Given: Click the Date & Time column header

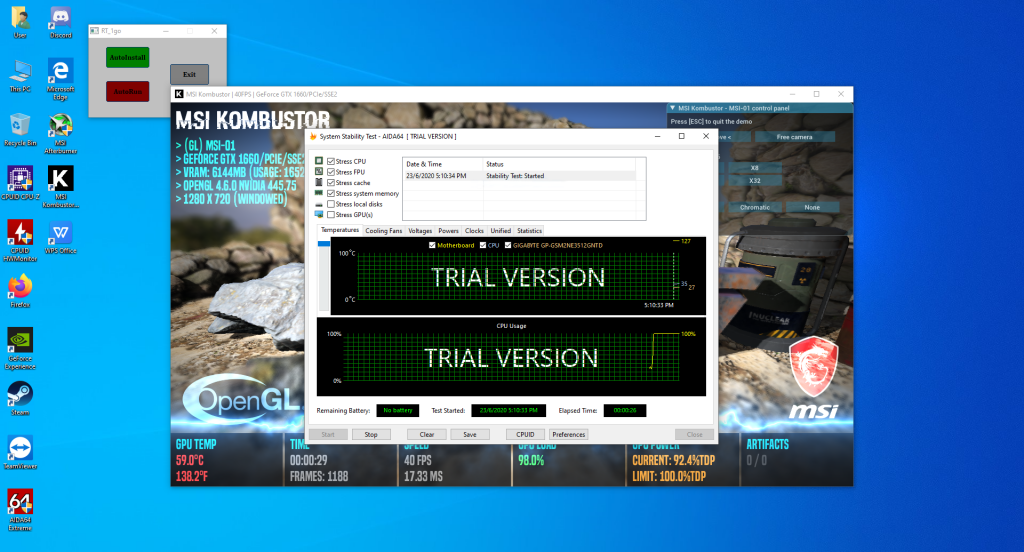Looking at the screenshot, I should (443, 164).
